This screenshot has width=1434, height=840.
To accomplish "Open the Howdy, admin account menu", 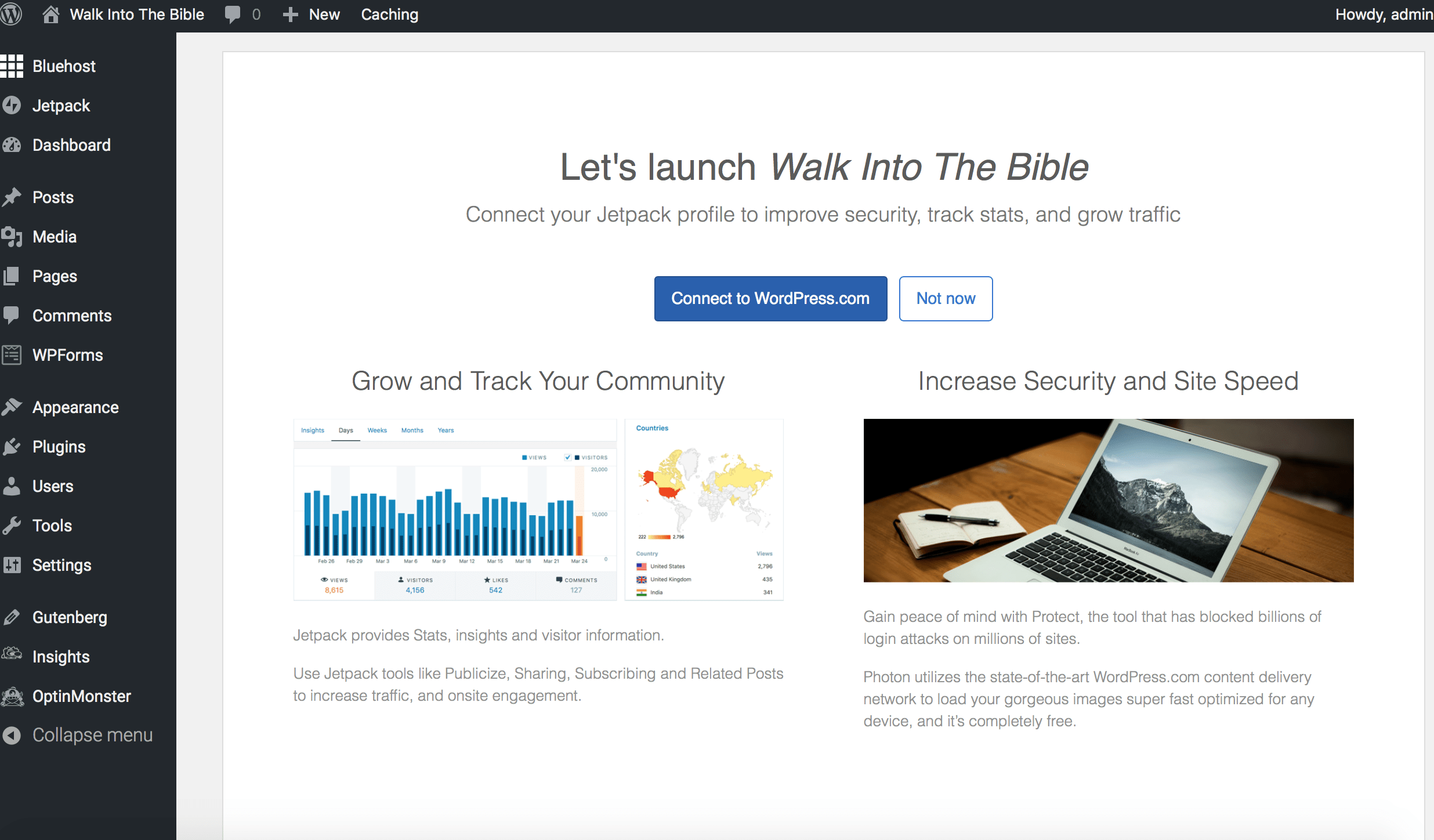I will point(1384,14).
